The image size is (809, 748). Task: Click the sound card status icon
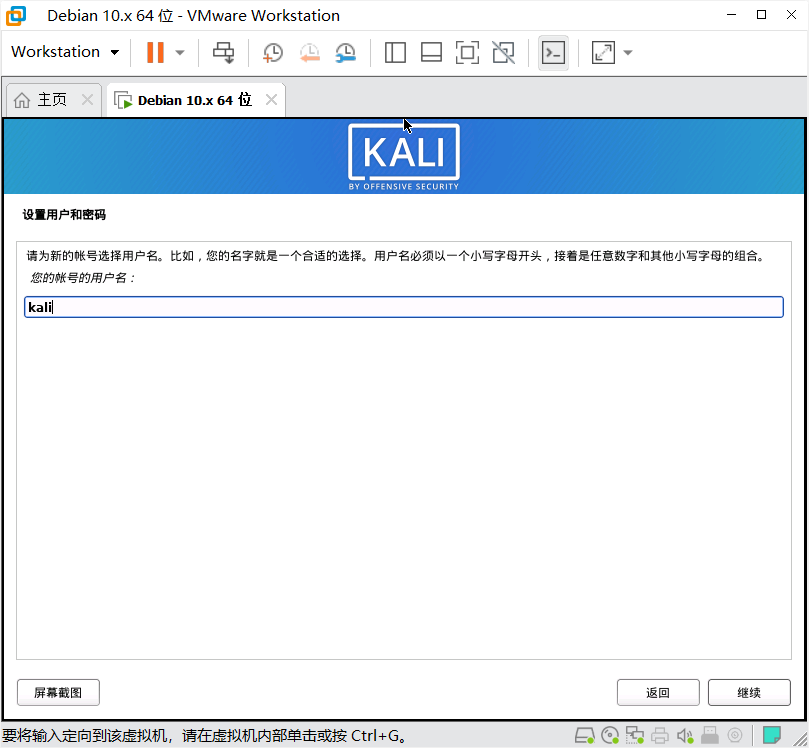pos(685,735)
